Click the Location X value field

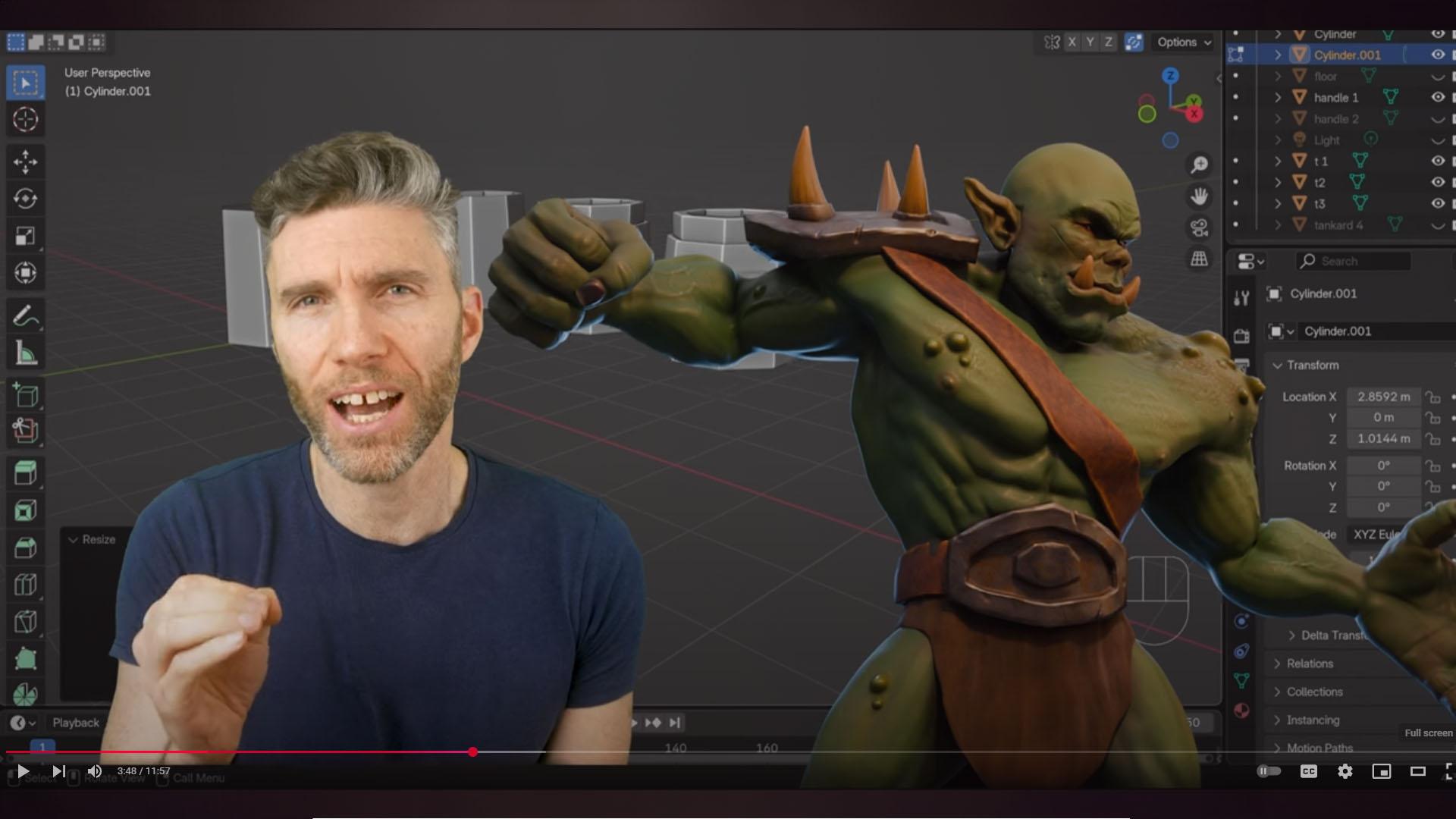point(1383,397)
